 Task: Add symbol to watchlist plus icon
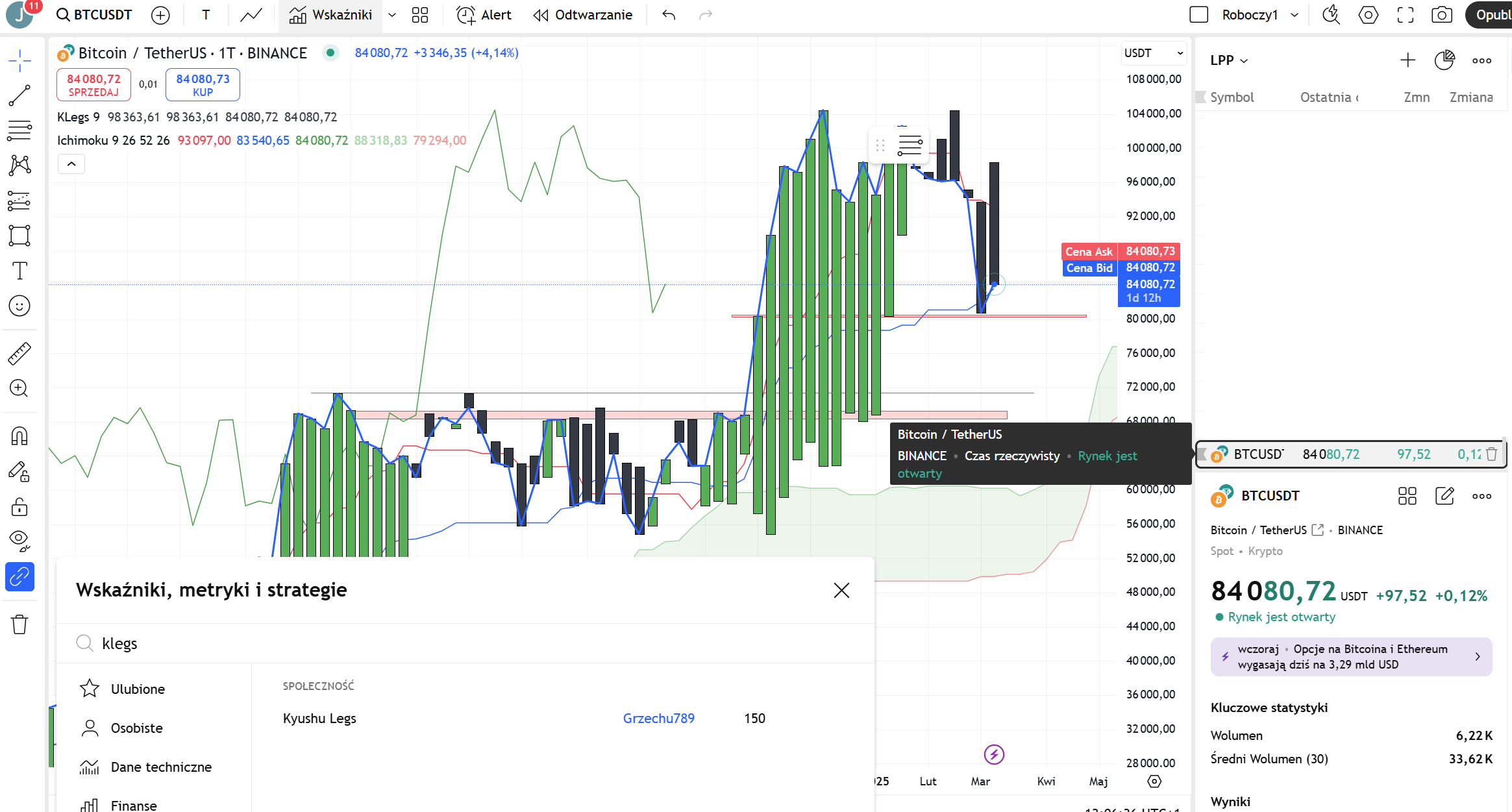point(1407,60)
